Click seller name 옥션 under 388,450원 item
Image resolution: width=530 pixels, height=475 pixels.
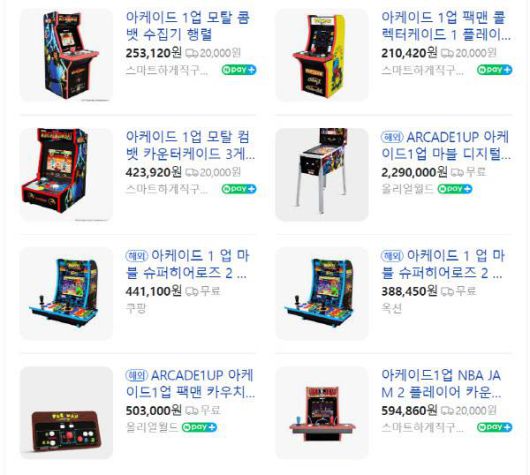point(391,308)
